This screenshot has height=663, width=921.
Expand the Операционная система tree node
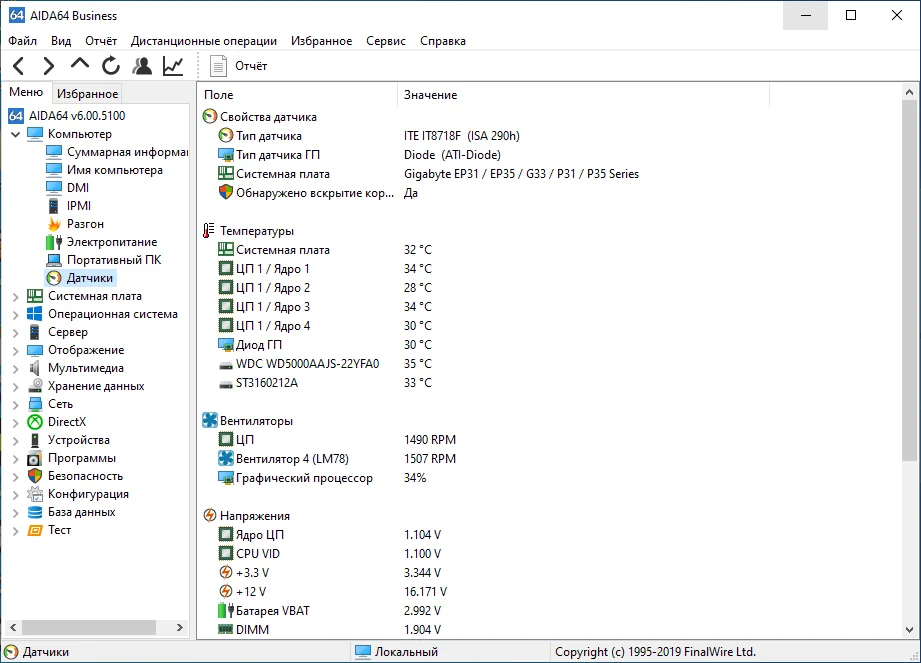pos(16,315)
